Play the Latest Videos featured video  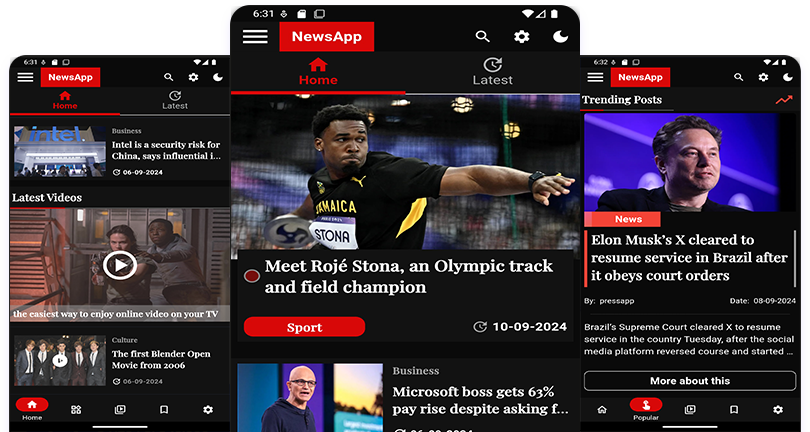[120, 265]
